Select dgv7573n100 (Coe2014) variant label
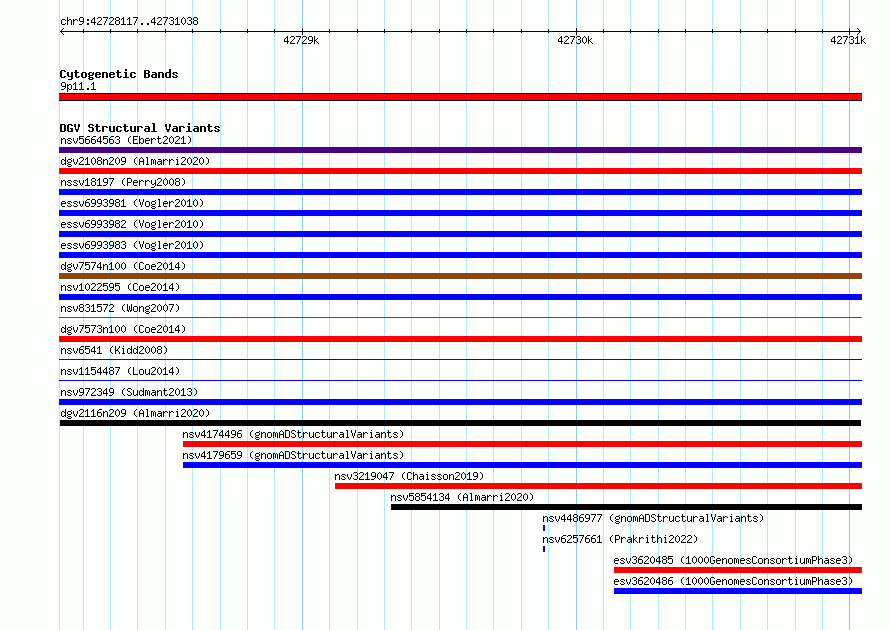 coord(123,329)
